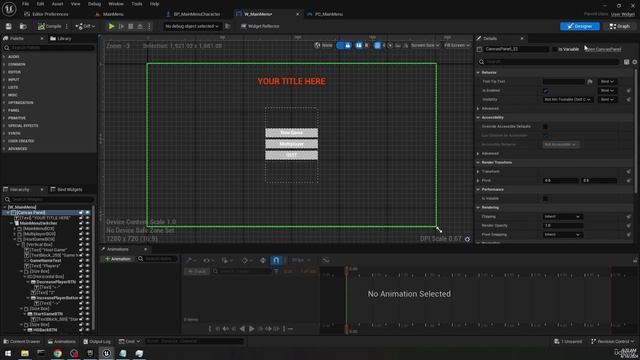
Task: Start Play in editor with green arrow
Action: tap(111, 26)
